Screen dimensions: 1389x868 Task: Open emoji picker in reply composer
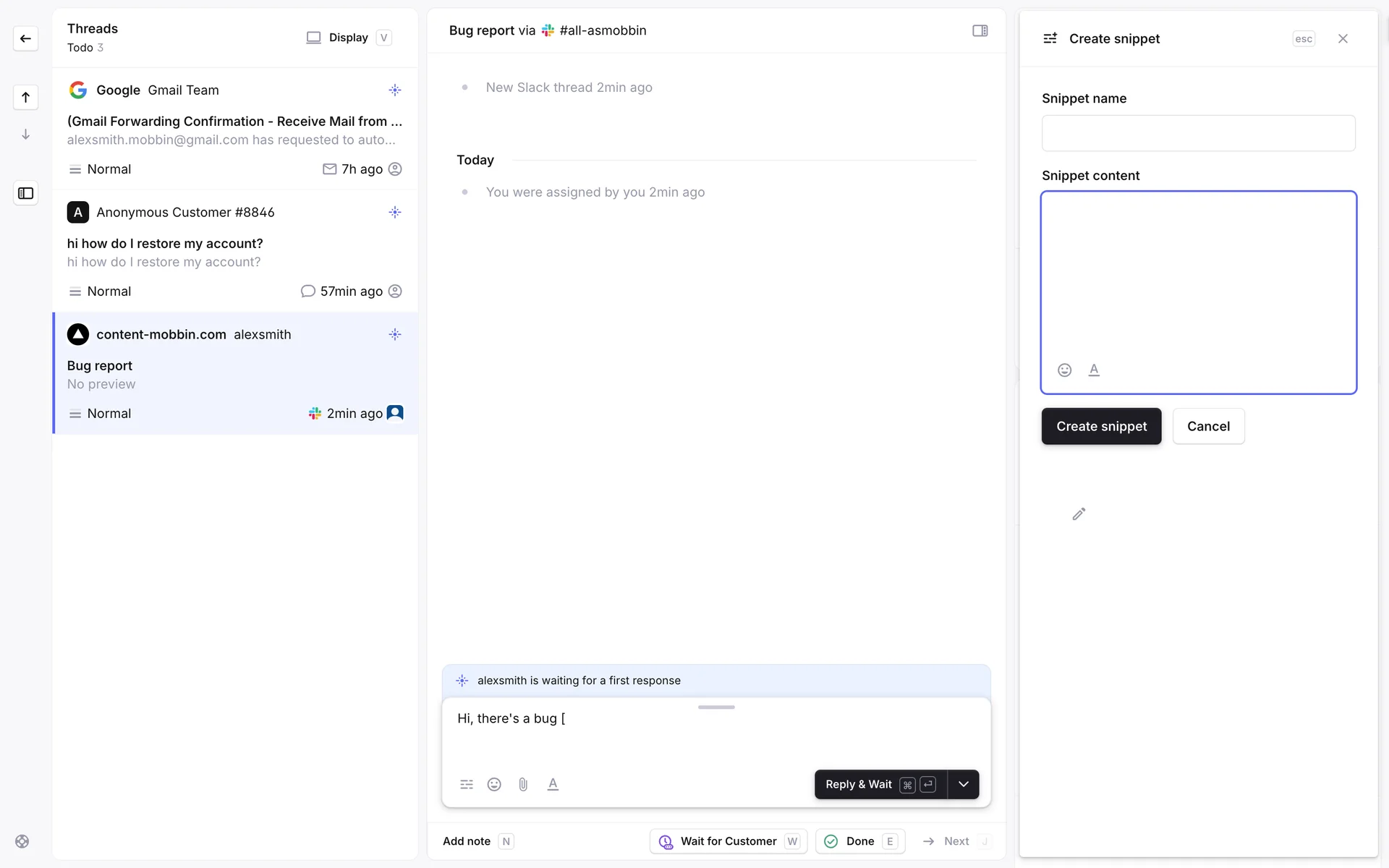(494, 784)
